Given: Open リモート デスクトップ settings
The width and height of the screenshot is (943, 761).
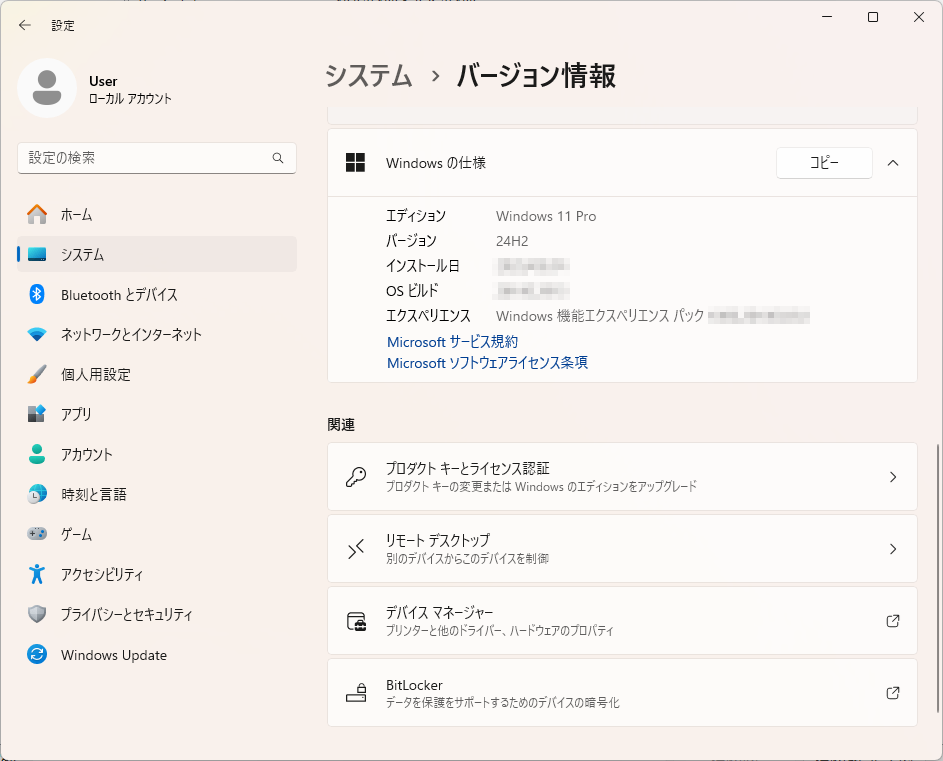Looking at the screenshot, I should pyautogui.click(x=622, y=549).
